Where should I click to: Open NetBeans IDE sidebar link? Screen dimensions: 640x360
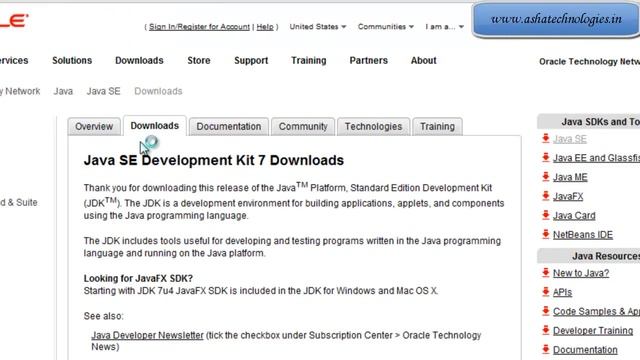coord(583,235)
